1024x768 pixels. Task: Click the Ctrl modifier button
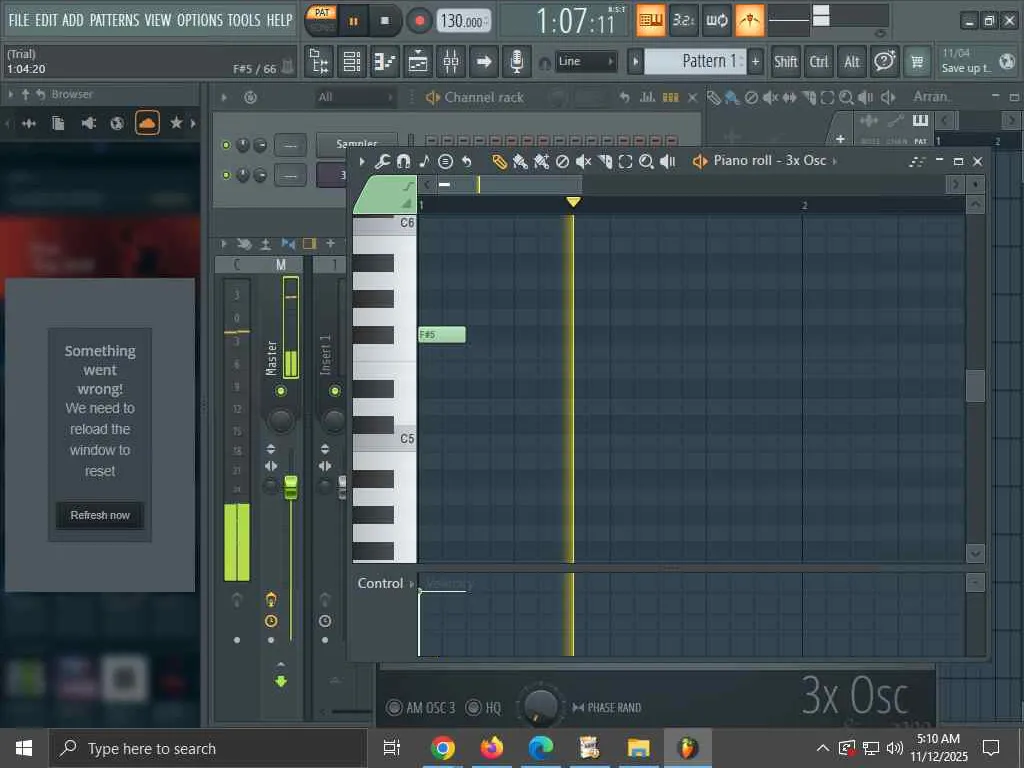point(819,62)
